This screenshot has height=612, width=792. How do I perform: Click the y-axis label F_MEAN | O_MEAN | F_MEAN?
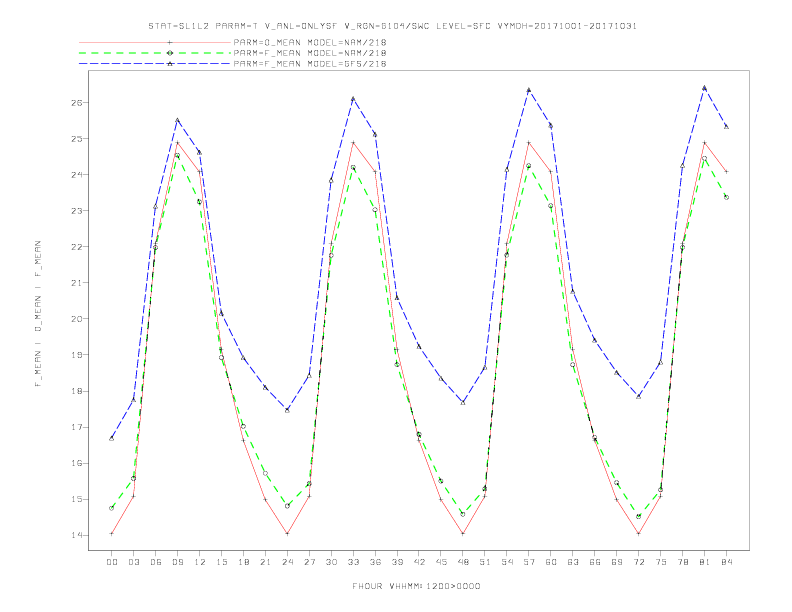click(x=38, y=314)
